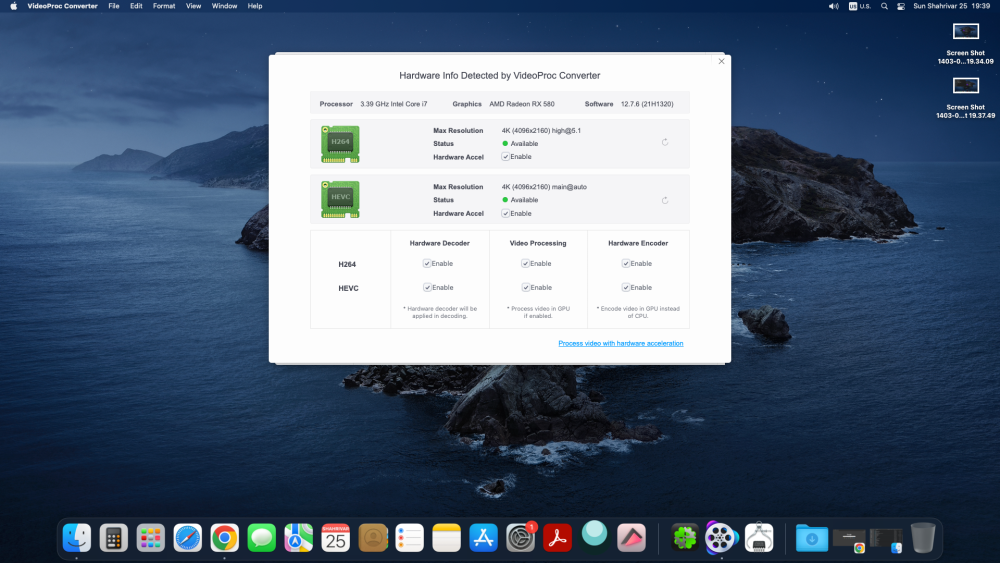Image resolution: width=1000 pixels, height=563 pixels.
Task: Disable H264 Hardware Decoder checkbox
Action: tap(427, 263)
